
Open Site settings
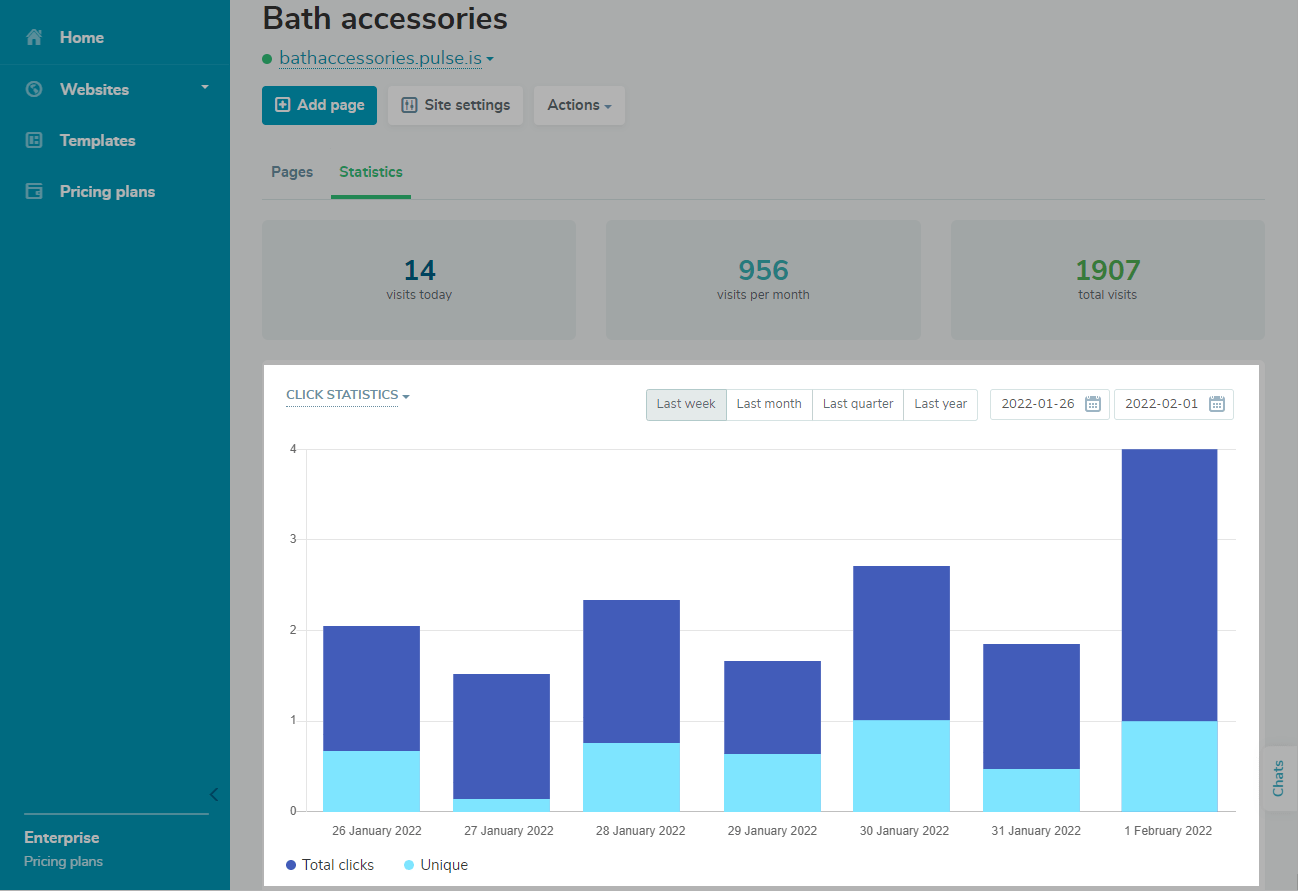click(455, 105)
